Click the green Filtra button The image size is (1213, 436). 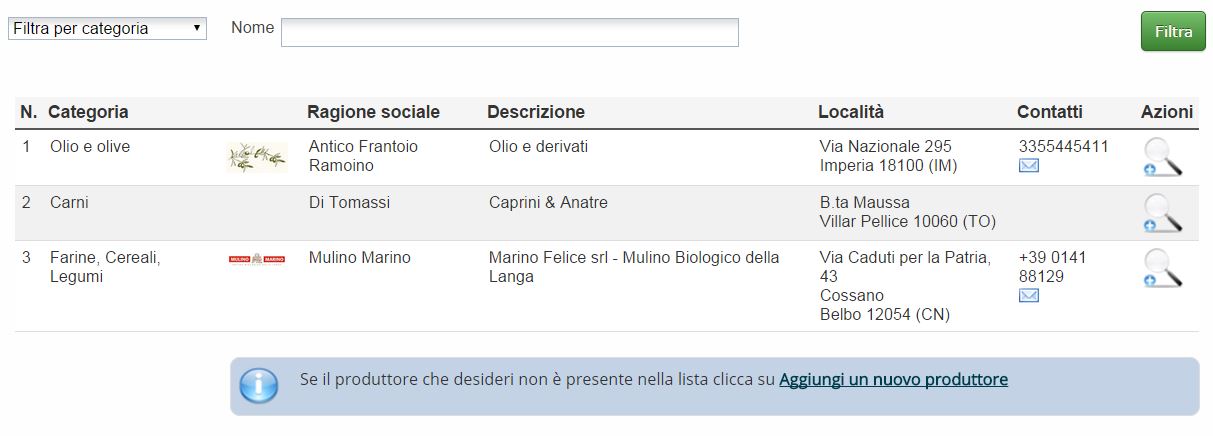pos(1173,31)
